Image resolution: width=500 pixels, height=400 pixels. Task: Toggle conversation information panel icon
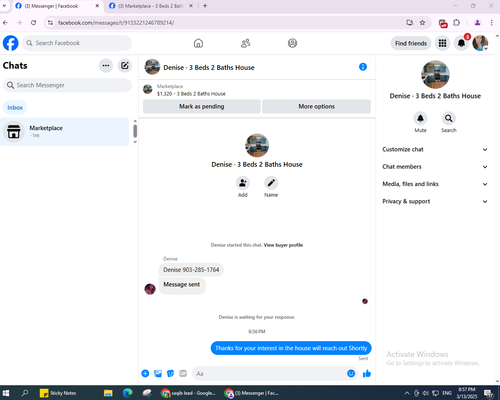point(363,67)
